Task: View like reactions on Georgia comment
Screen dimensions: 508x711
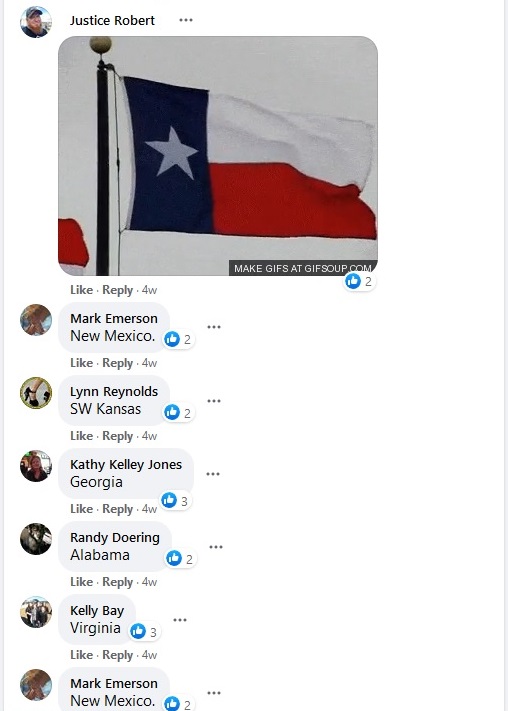Action: coord(176,501)
